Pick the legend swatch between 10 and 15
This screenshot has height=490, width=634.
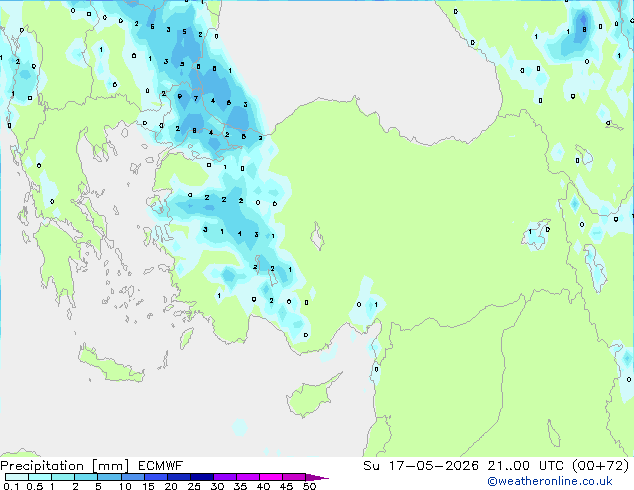point(133,477)
